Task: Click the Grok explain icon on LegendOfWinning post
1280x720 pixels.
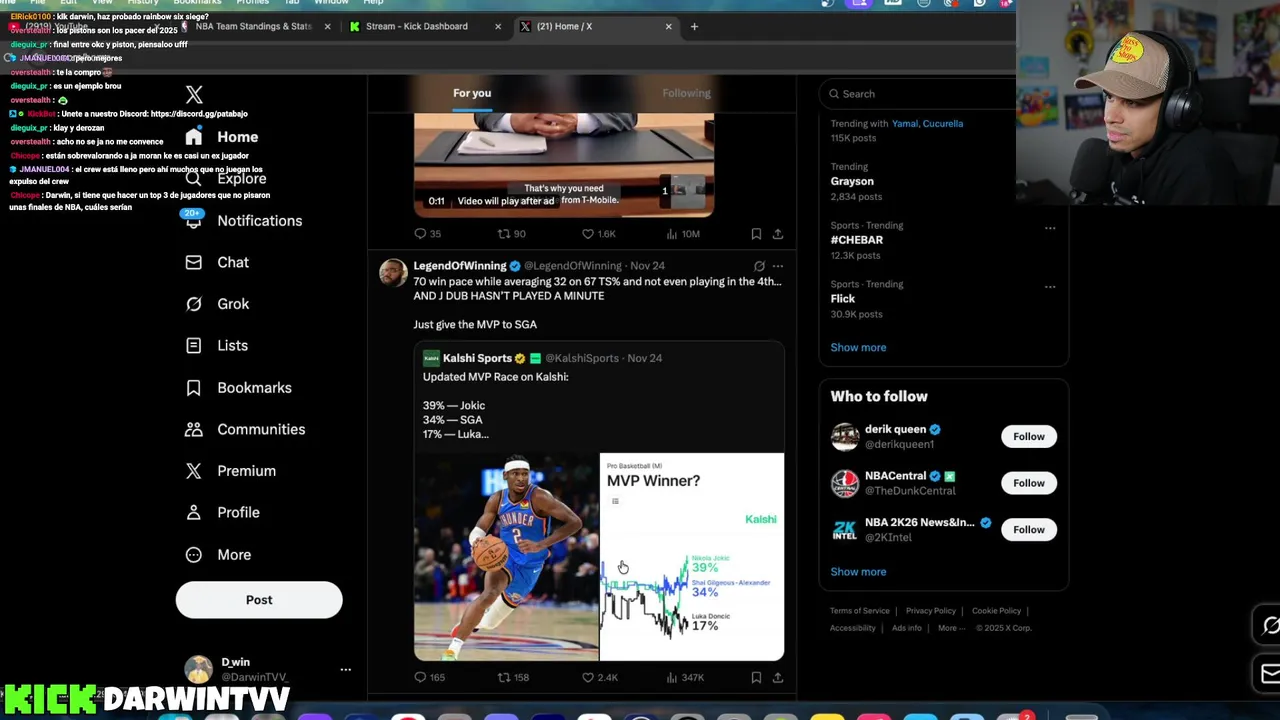Action: click(x=759, y=266)
